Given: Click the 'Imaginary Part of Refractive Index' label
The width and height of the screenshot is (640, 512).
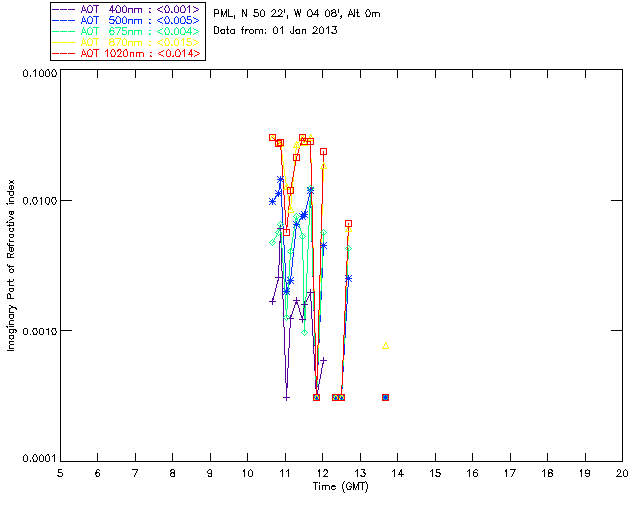Looking at the screenshot, I should pyautogui.click(x=11, y=265).
